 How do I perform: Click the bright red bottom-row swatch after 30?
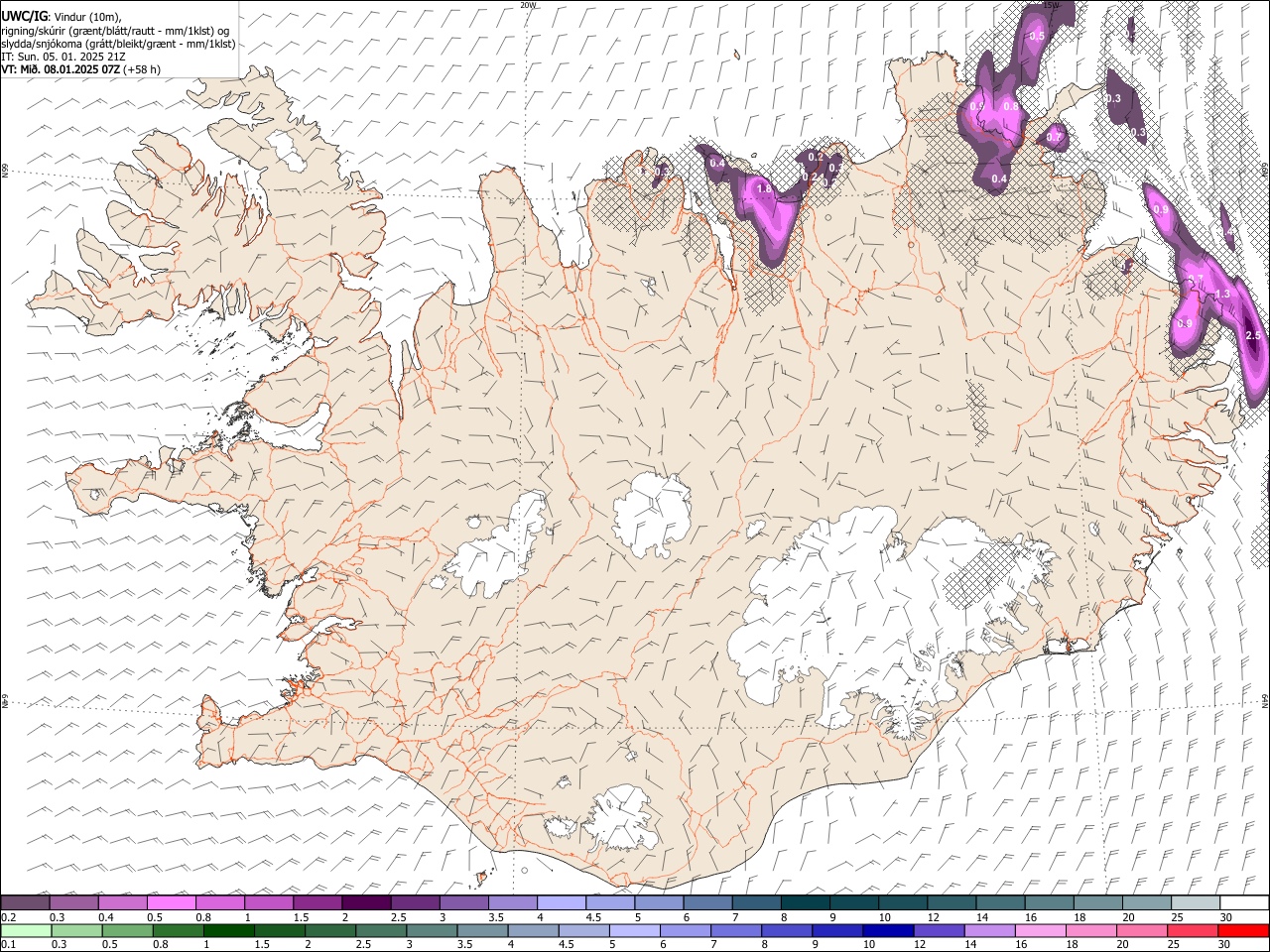(x=1242, y=930)
